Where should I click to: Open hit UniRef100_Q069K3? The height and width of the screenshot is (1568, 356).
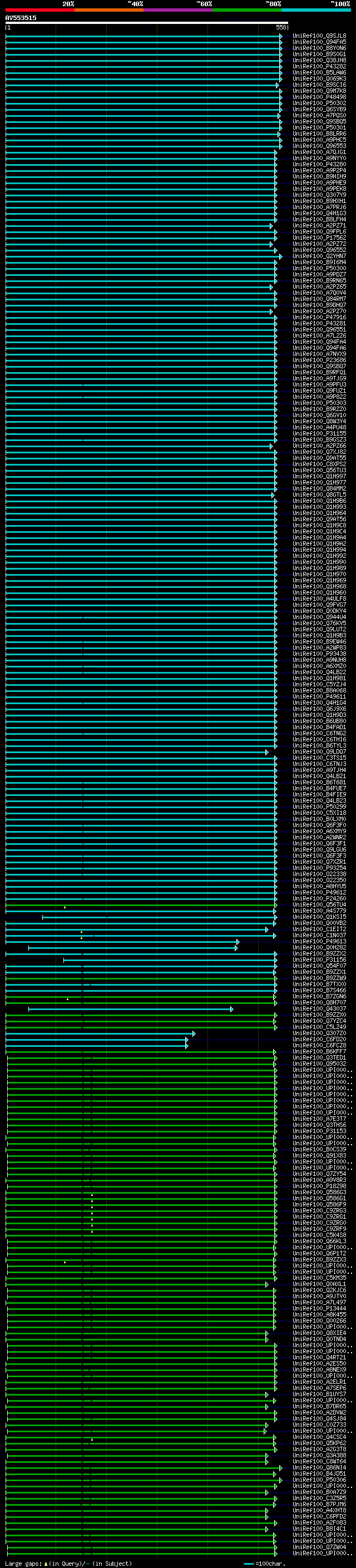(319, 78)
